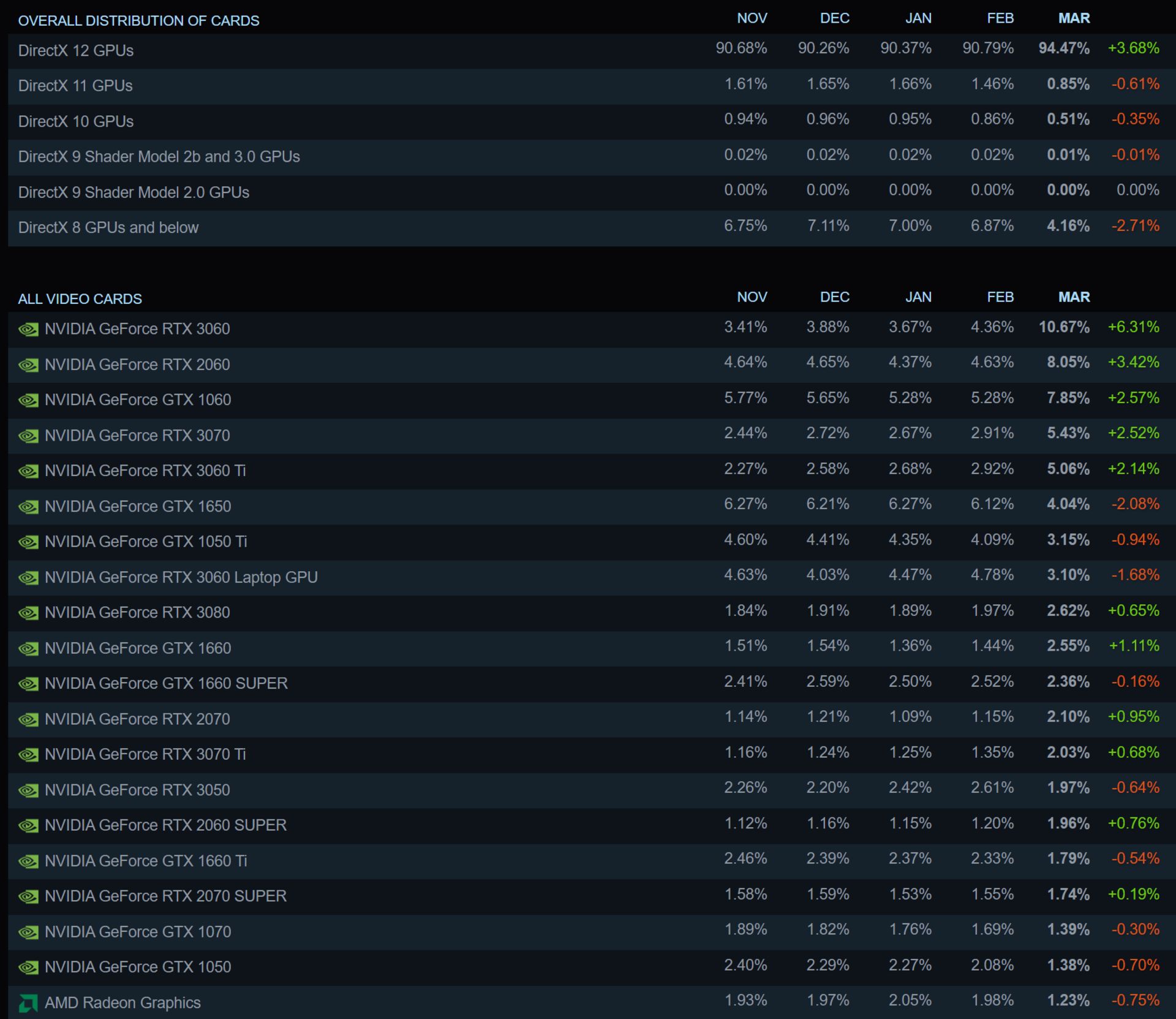1176x1019 pixels.
Task: Click NVIDIA icon next to RTX 3080
Action: (x=28, y=613)
